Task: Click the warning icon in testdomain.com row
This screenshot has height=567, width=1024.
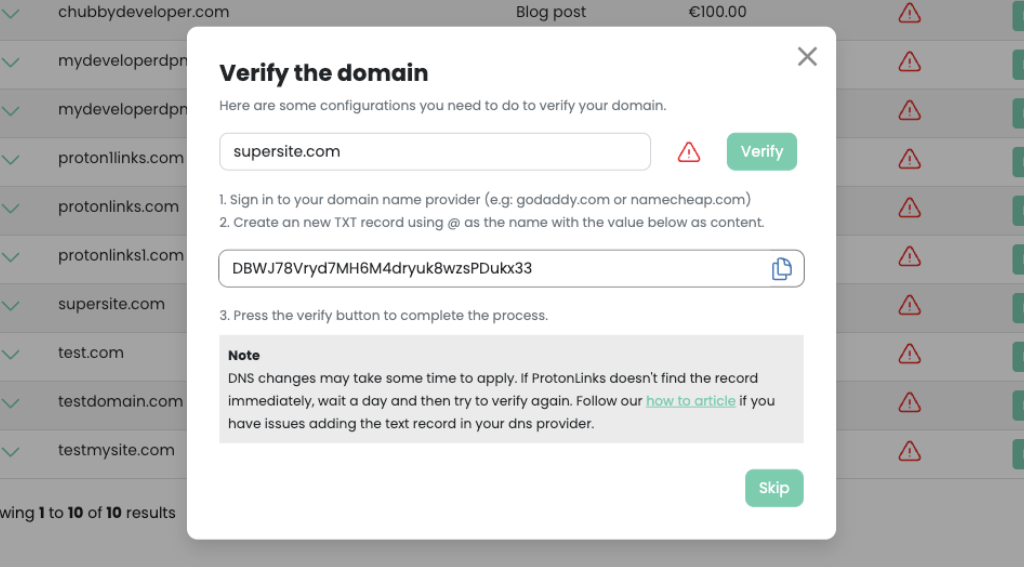Action: 909,402
